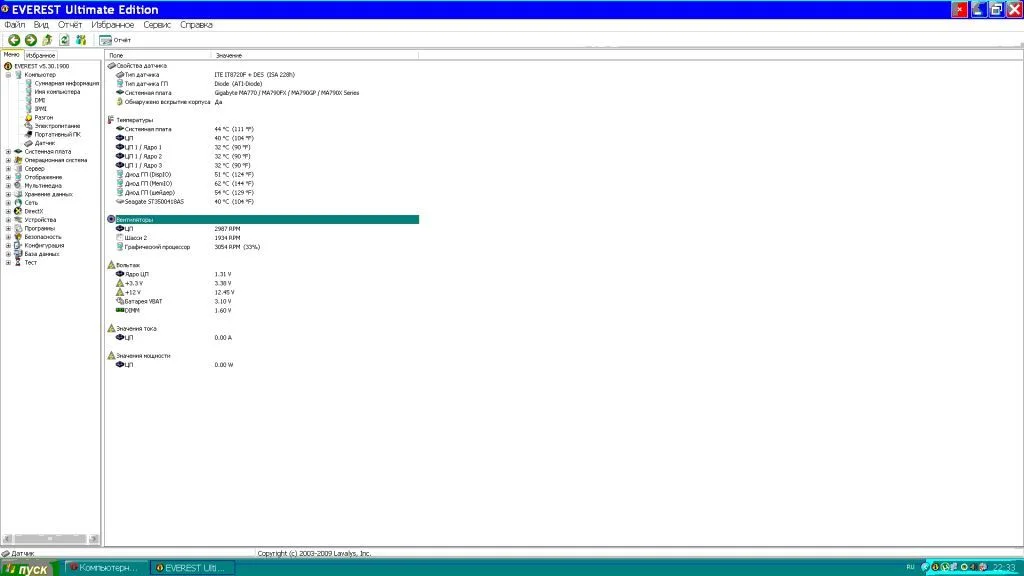The width and height of the screenshot is (1024, 576).
Task: Select the Датчик sensor icon in the tree
Action: point(28,143)
